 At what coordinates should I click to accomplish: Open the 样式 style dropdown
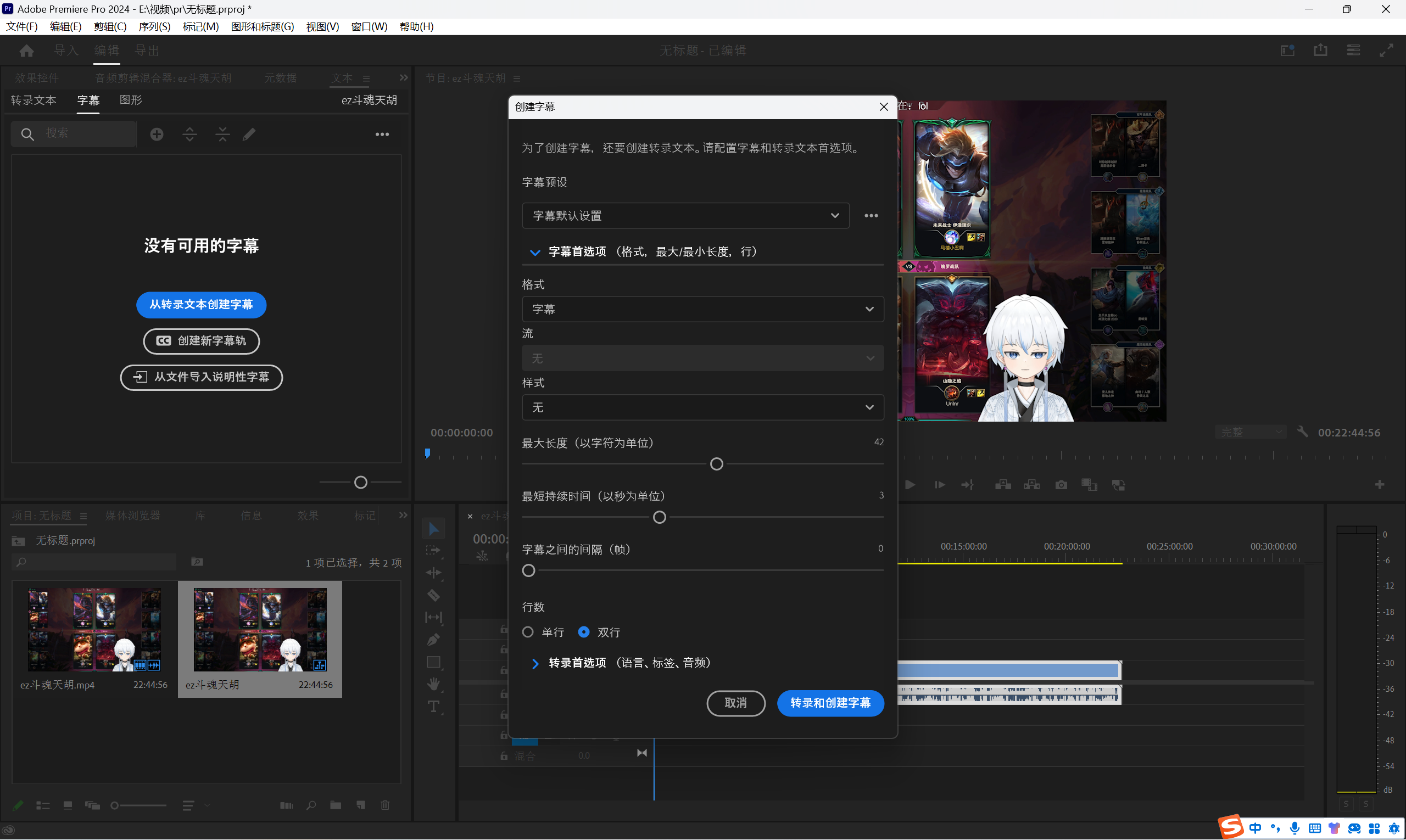[702, 407]
